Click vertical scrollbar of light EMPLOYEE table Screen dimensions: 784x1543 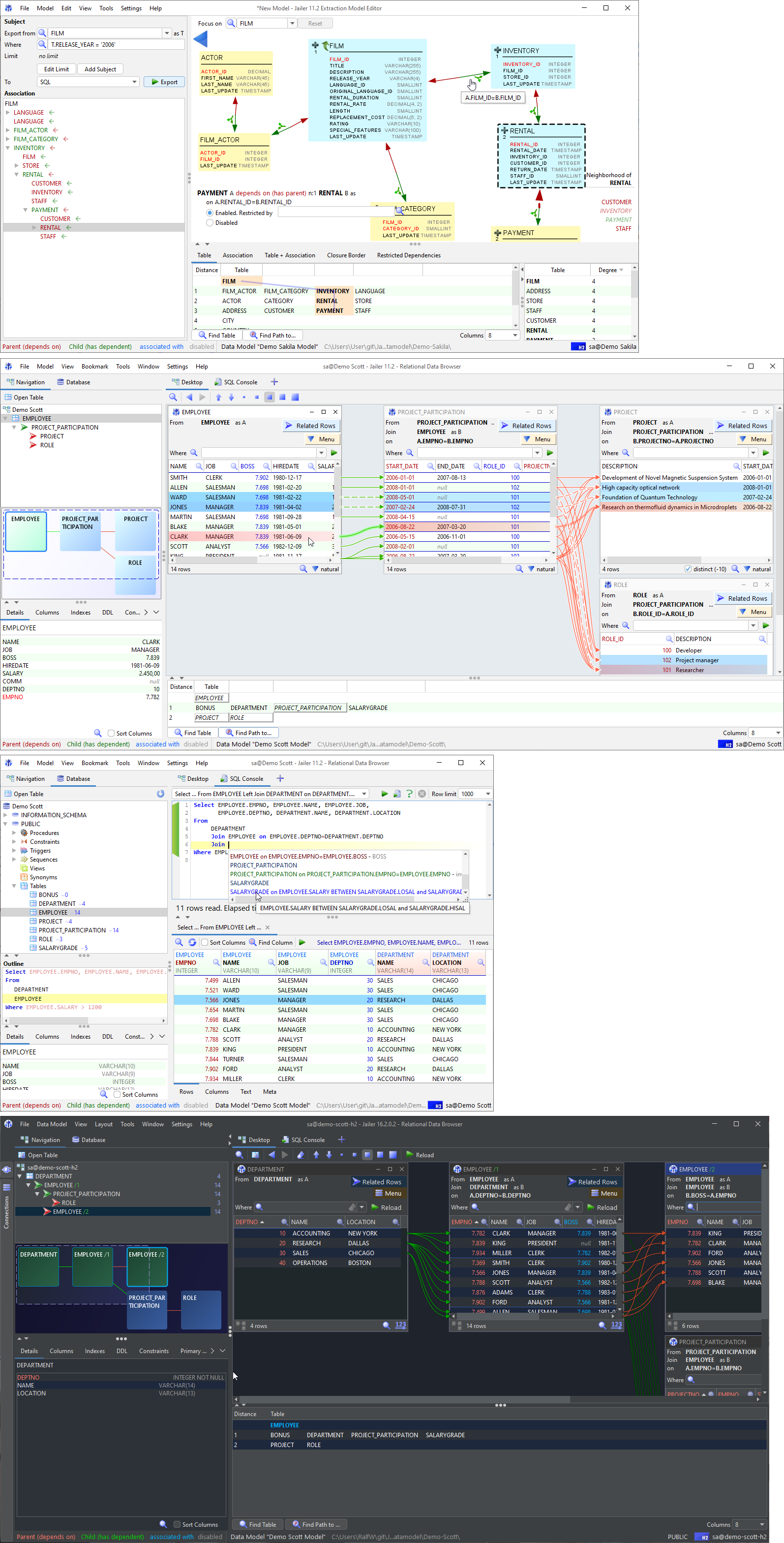pyautogui.click(x=337, y=509)
